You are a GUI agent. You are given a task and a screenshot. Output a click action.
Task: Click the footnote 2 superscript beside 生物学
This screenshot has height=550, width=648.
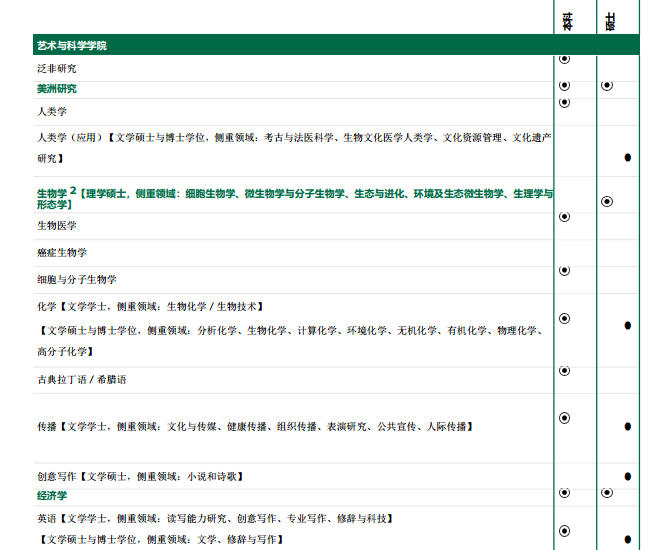[72, 189]
